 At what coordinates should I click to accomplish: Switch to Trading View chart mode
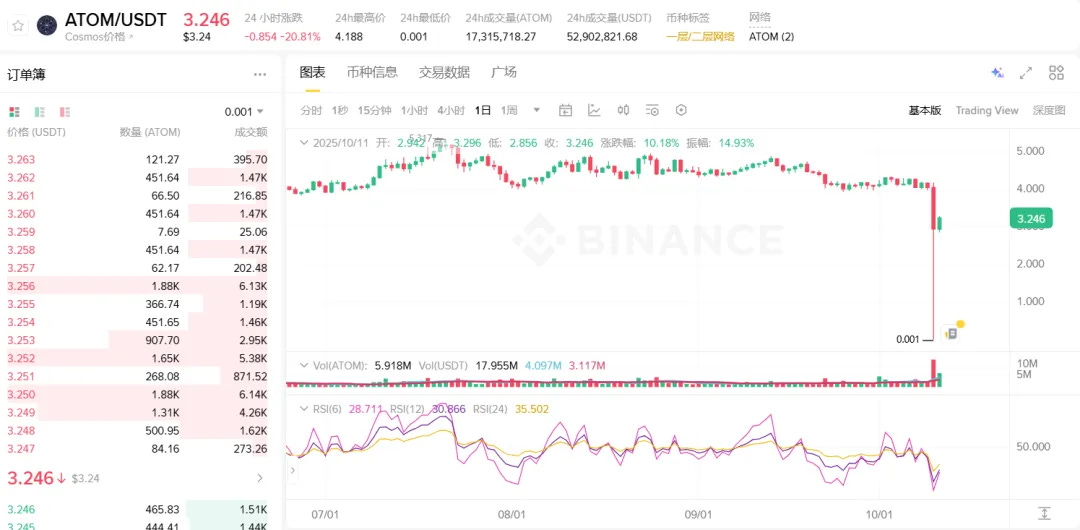[x=986, y=110]
